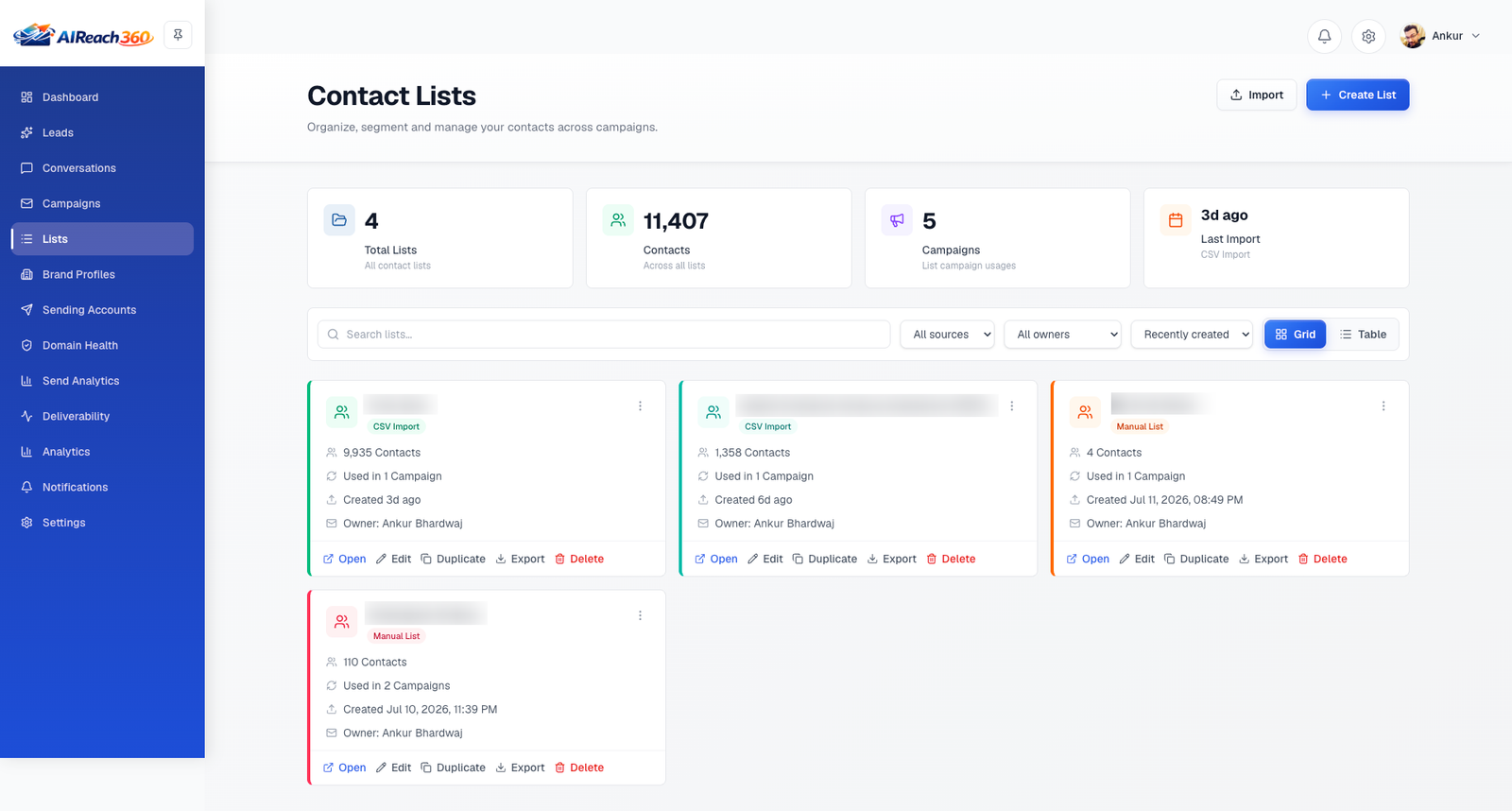Click the Domain Health shield icon
Screen dimensions: 1512x811
click(26, 345)
